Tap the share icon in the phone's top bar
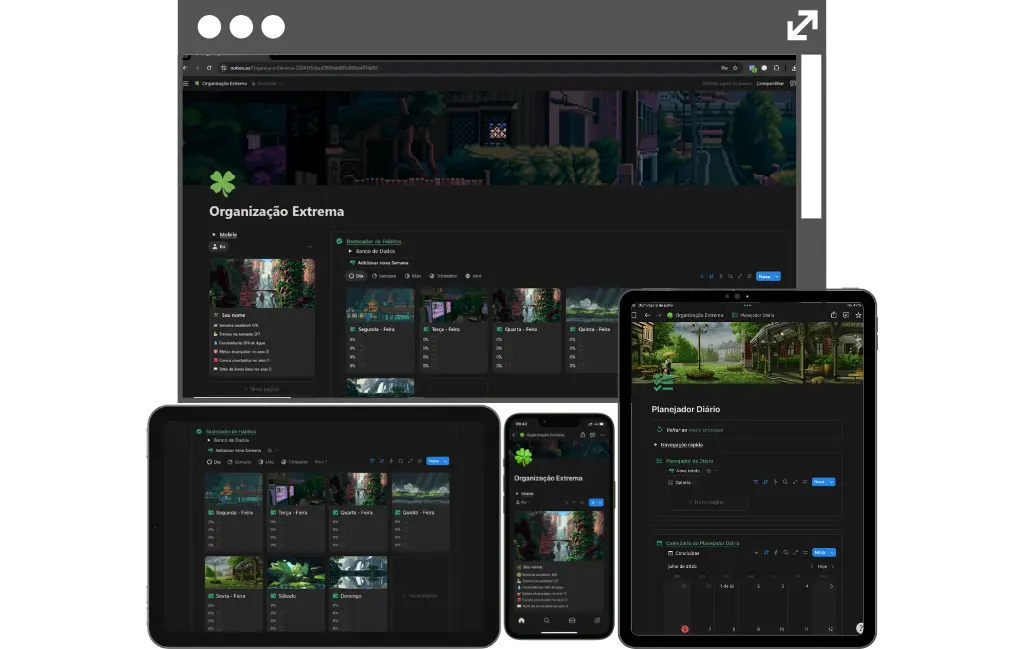The height and width of the screenshot is (649, 1024). pyautogui.click(x=583, y=435)
